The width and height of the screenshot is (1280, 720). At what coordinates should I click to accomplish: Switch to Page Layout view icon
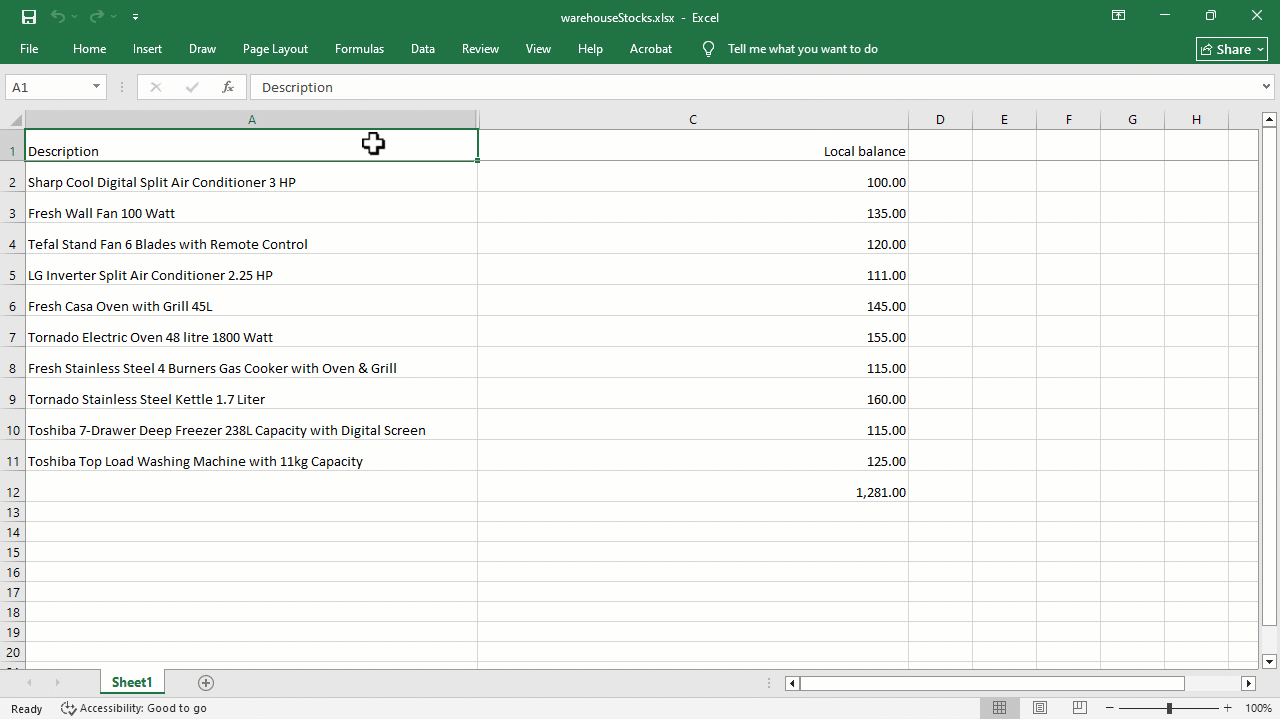[1040, 708]
